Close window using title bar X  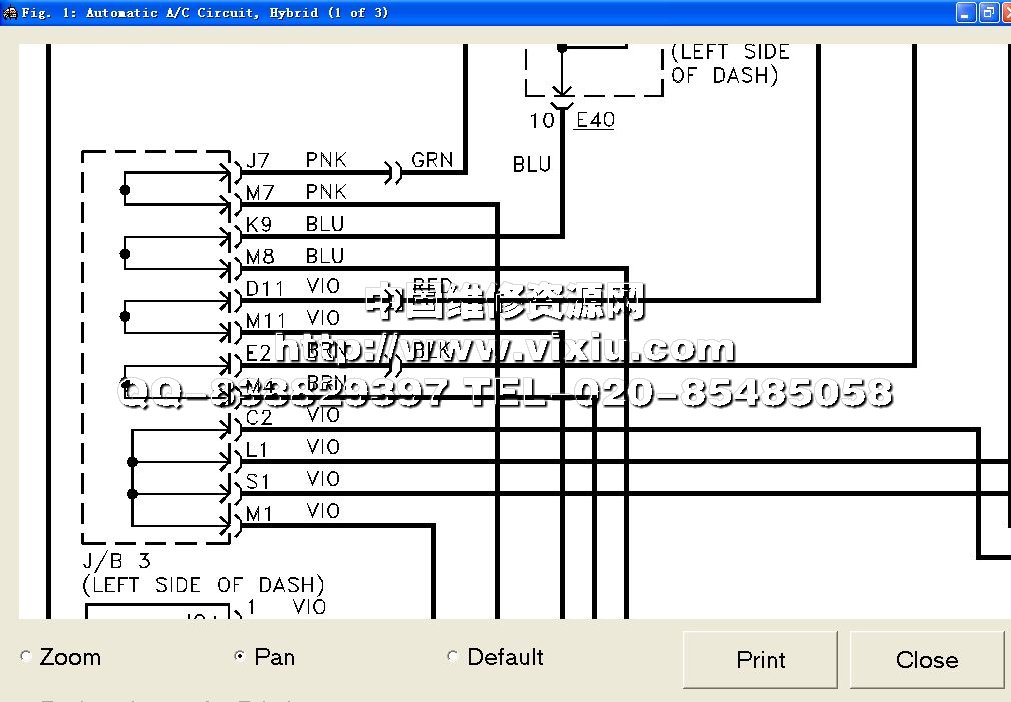click(1005, 13)
